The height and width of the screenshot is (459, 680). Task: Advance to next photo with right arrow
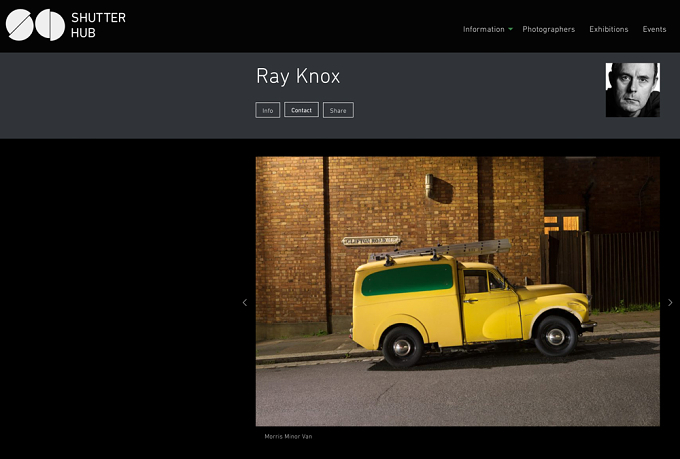click(x=670, y=302)
